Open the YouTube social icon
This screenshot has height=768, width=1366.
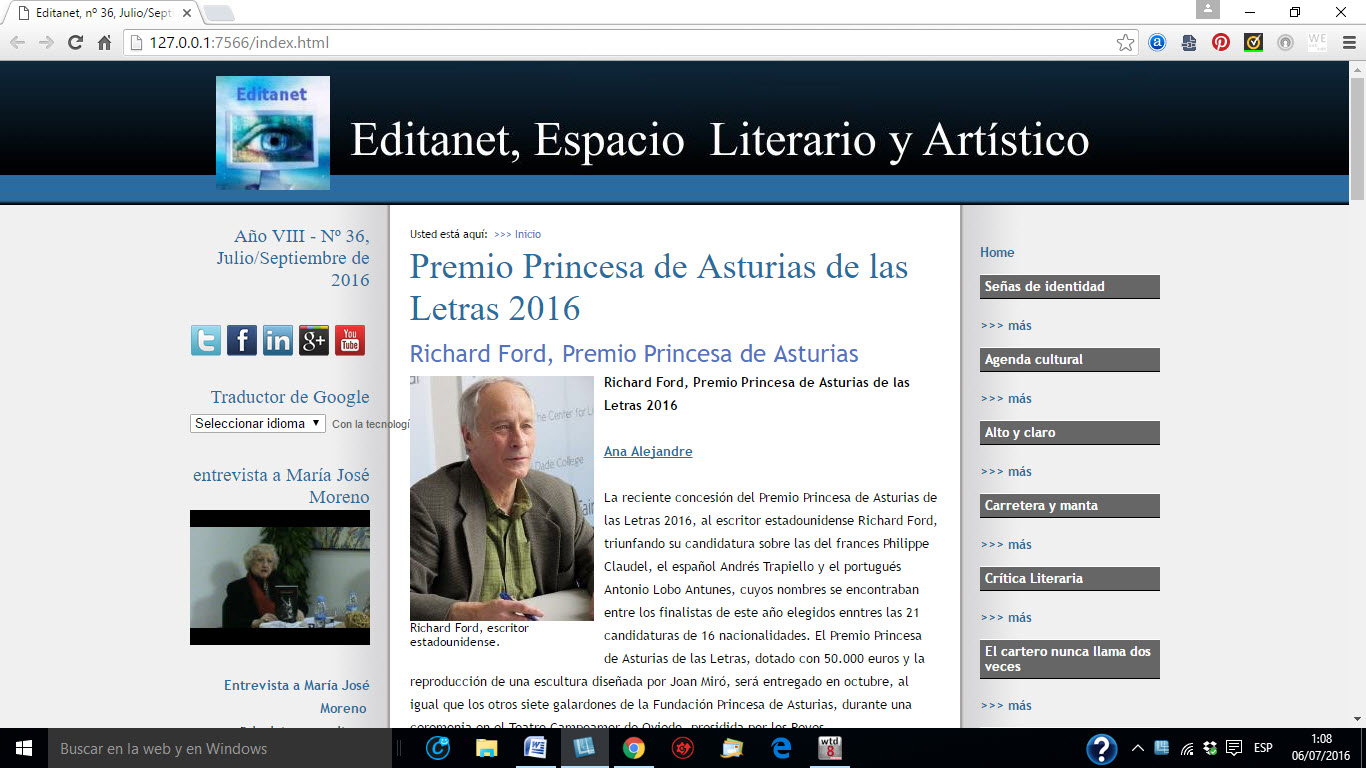click(x=350, y=340)
